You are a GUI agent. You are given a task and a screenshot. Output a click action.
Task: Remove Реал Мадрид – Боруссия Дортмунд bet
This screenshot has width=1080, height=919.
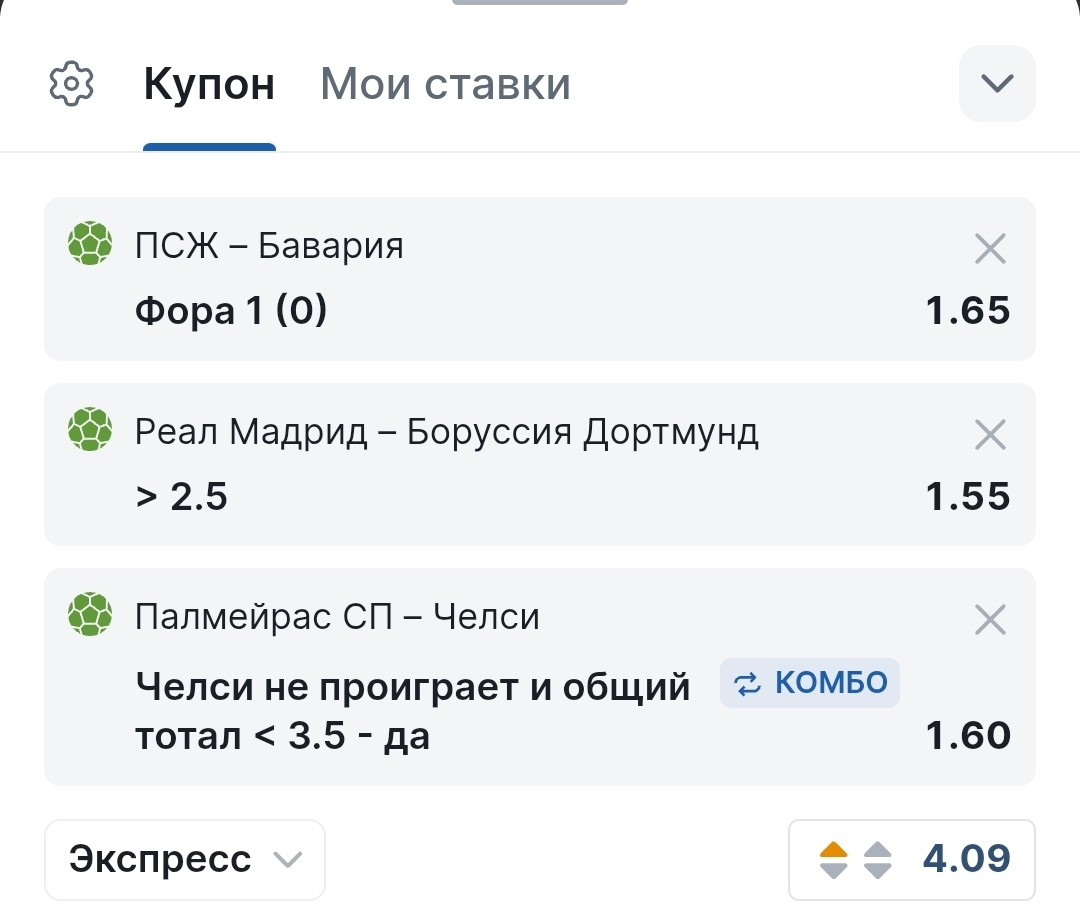[x=990, y=435]
